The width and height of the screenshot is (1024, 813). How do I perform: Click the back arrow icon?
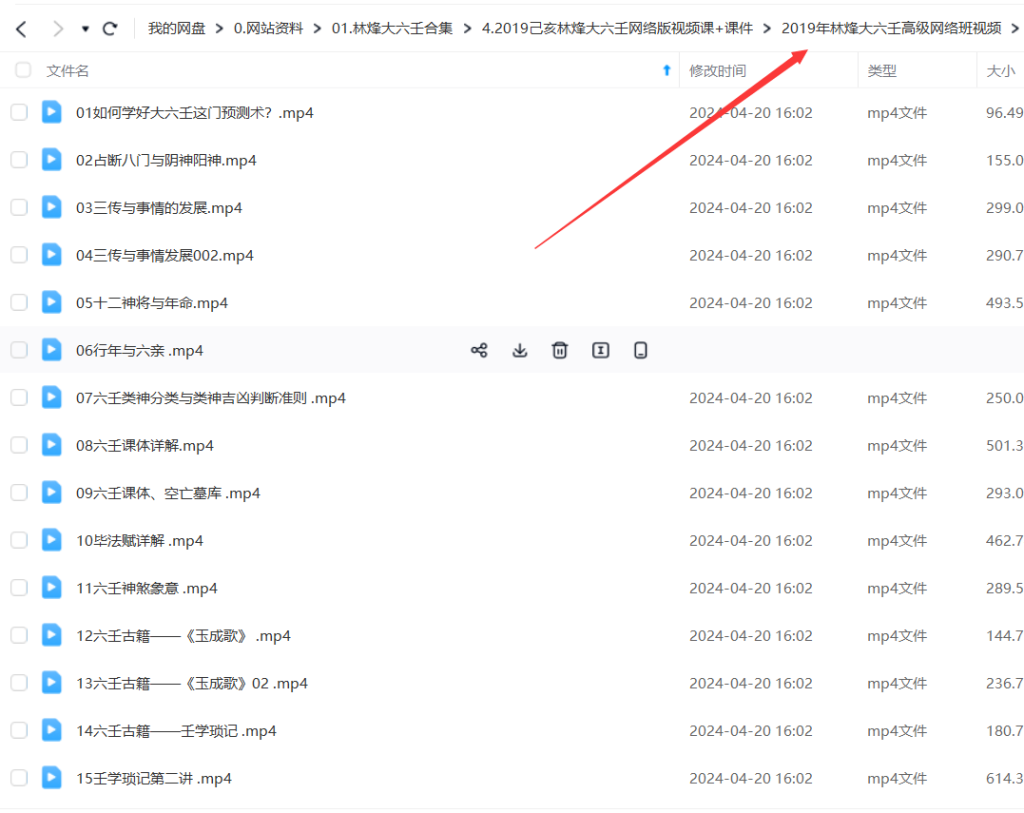(x=20, y=28)
